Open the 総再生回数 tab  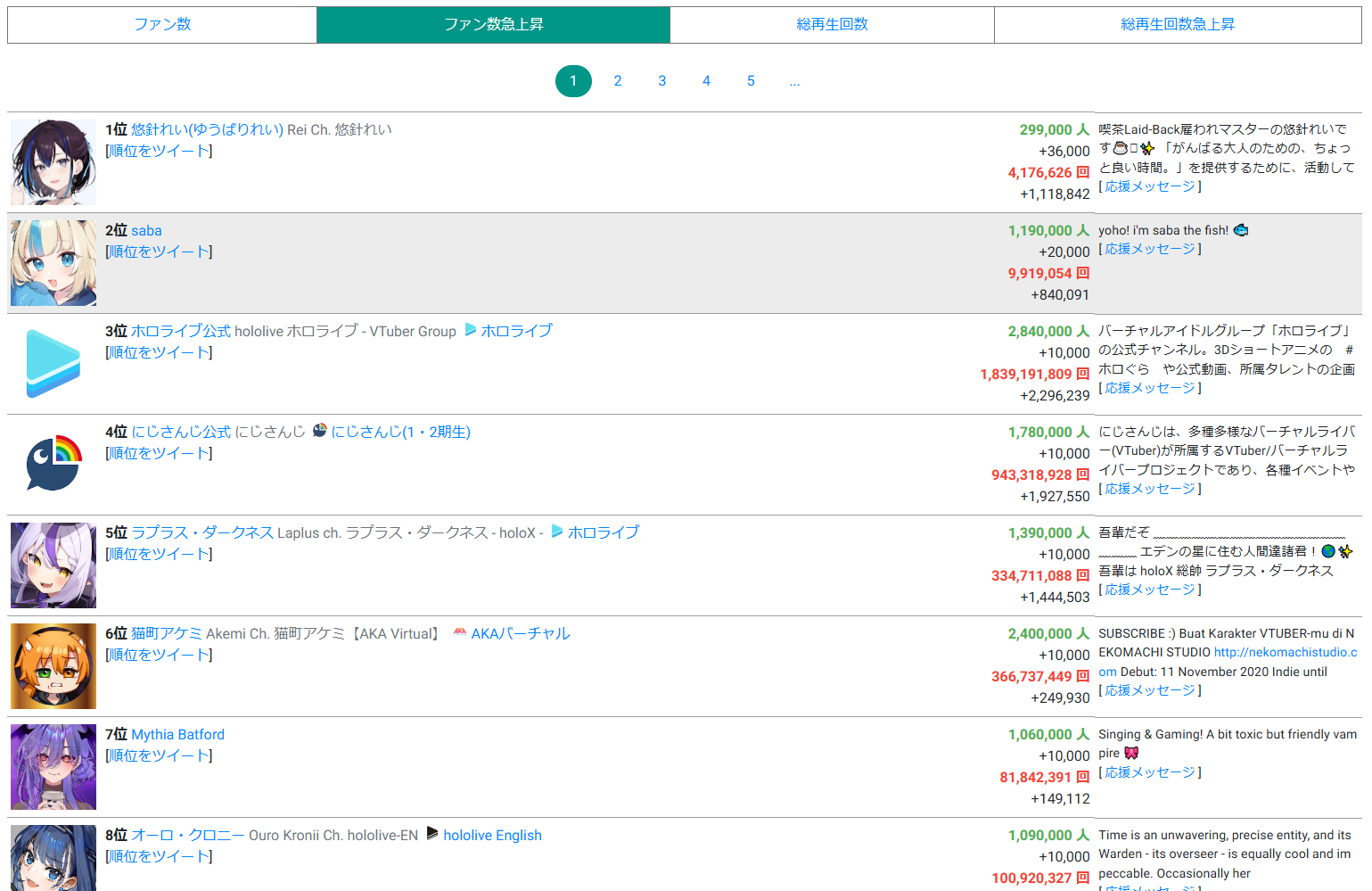pyautogui.click(x=832, y=25)
